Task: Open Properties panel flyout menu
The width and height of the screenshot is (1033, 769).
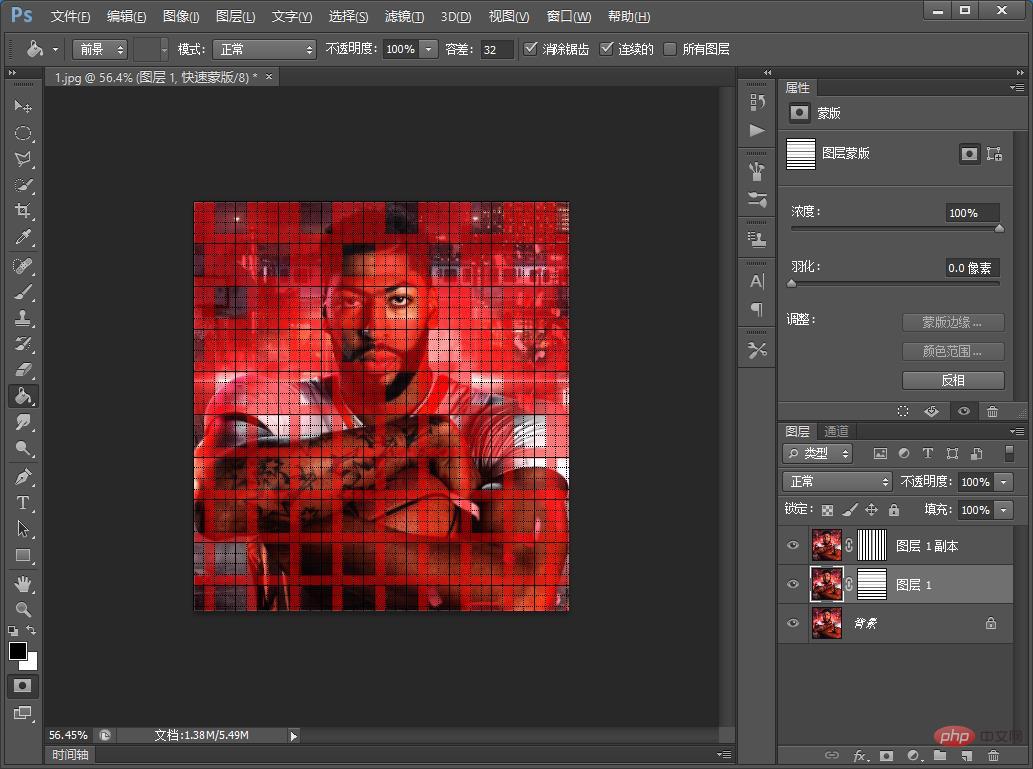Action: coord(1017,88)
